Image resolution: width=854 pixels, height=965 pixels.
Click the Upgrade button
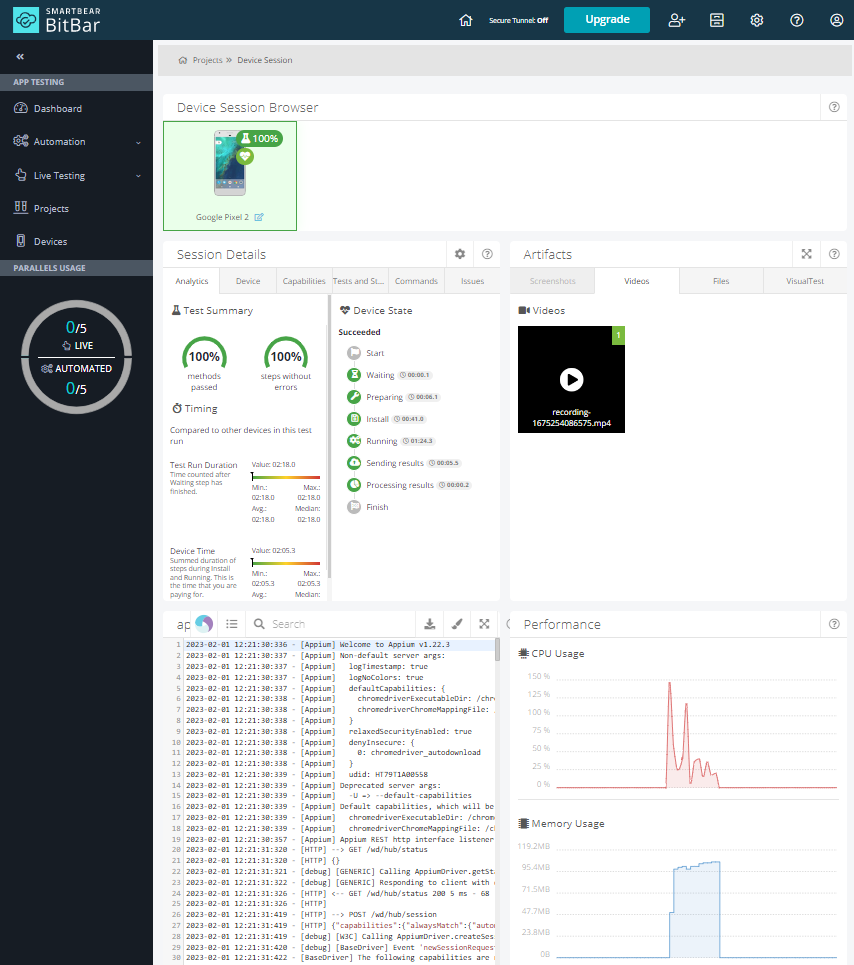pos(607,19)
